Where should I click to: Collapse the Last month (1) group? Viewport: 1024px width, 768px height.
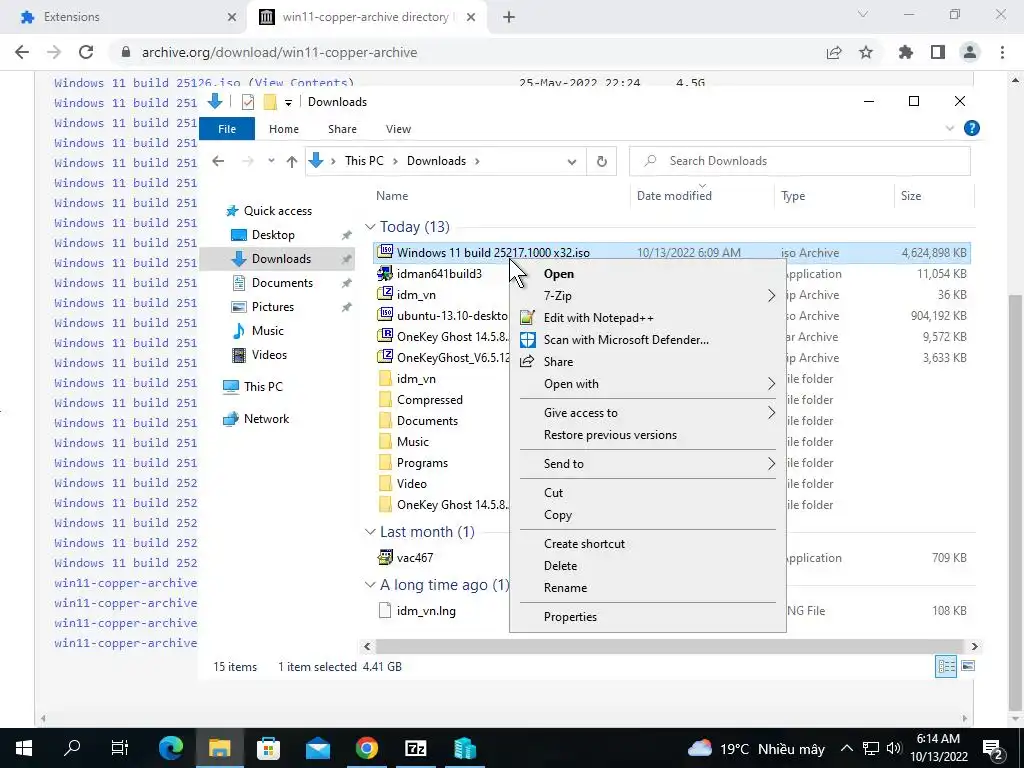(x=370, y=532)
